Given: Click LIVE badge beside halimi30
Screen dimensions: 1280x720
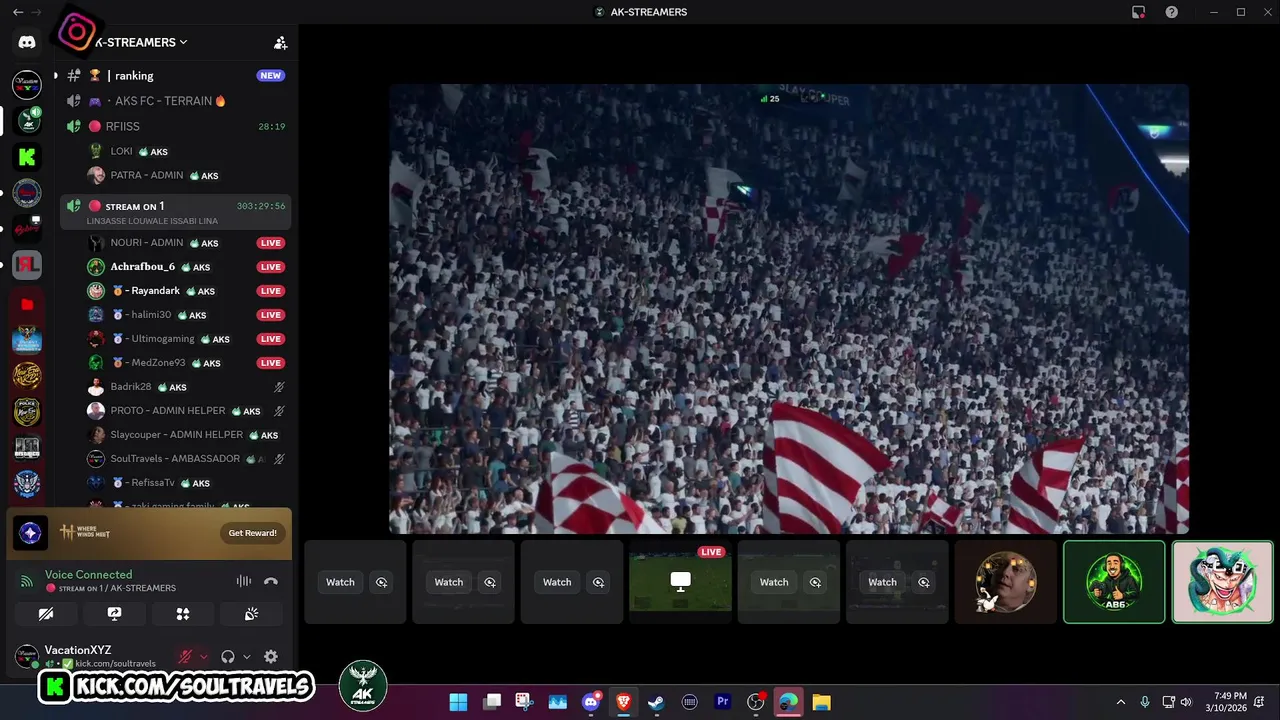Looking at the screenshot, I should click(x=270, y=315).
